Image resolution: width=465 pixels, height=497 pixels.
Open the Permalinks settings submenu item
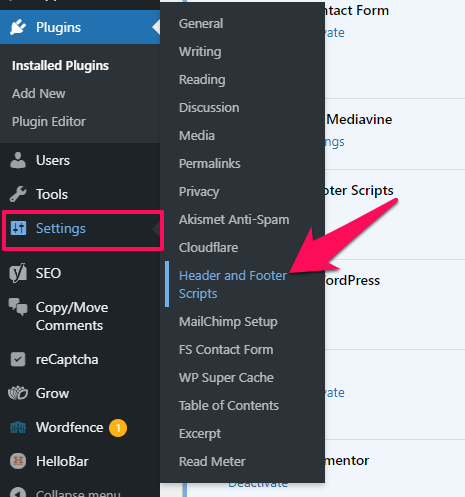[210, 164]
